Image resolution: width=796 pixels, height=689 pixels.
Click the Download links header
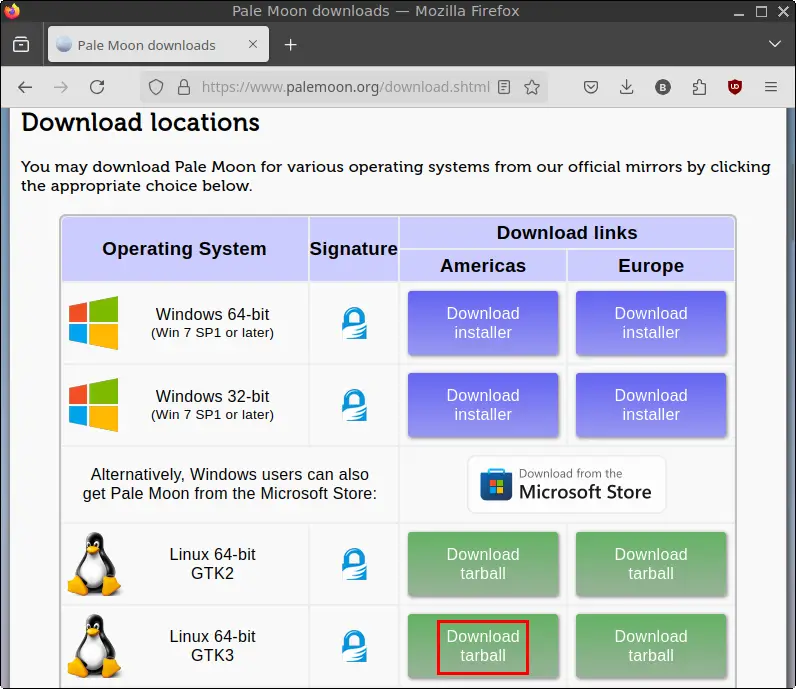click(x=567, y=233)
